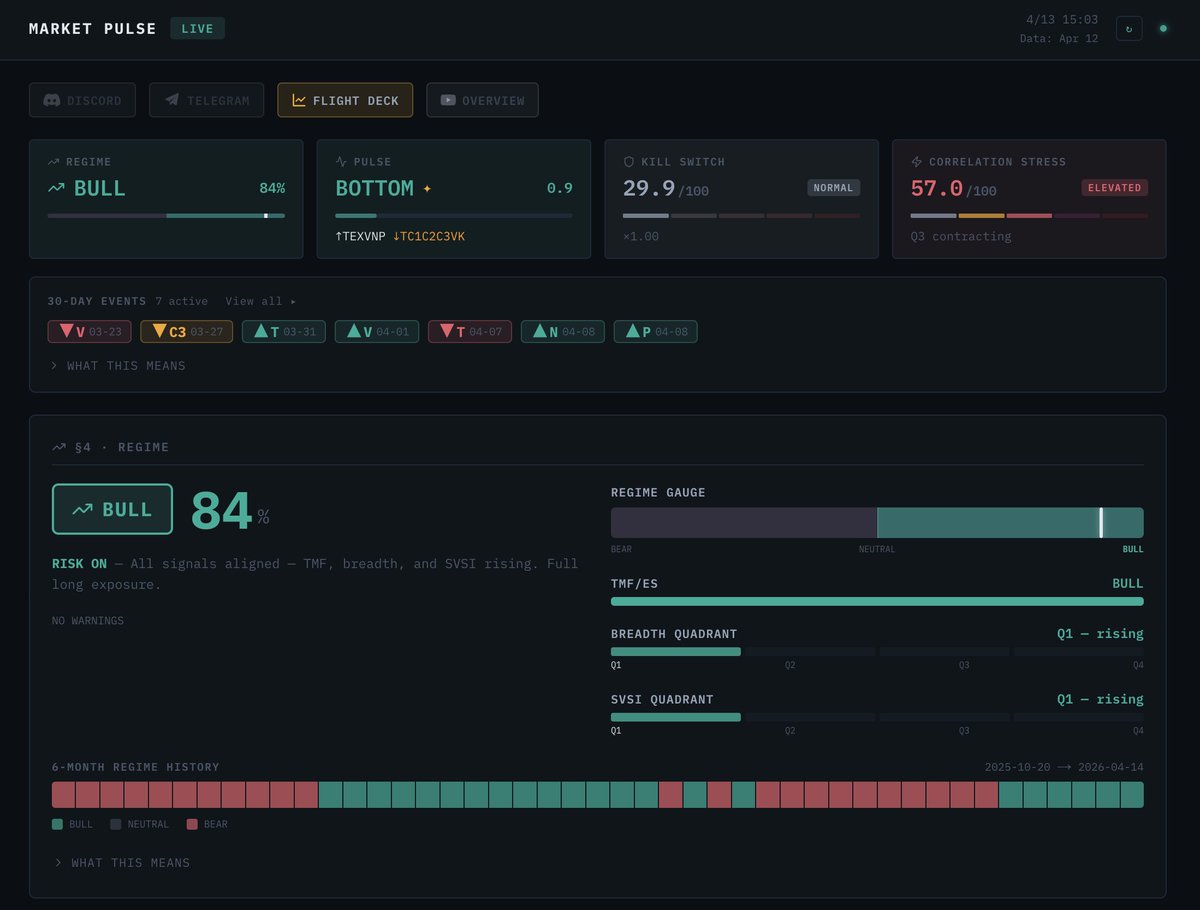Open the View all events link
The height and width of the screenshot is (910, 1200).
point(260,301)
